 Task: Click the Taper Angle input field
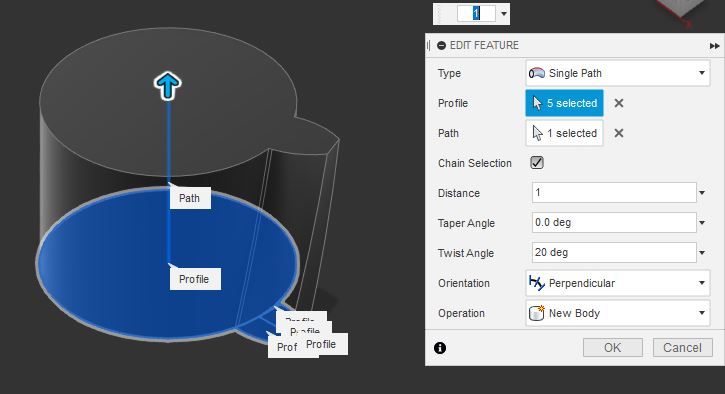(614, 222)
